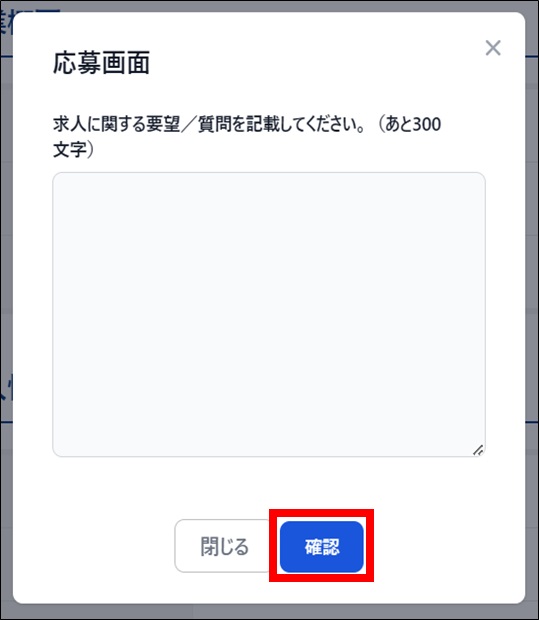Click the diagonal grip icon of the textarea
Screen dimensions: 539x620
[478, 450]
